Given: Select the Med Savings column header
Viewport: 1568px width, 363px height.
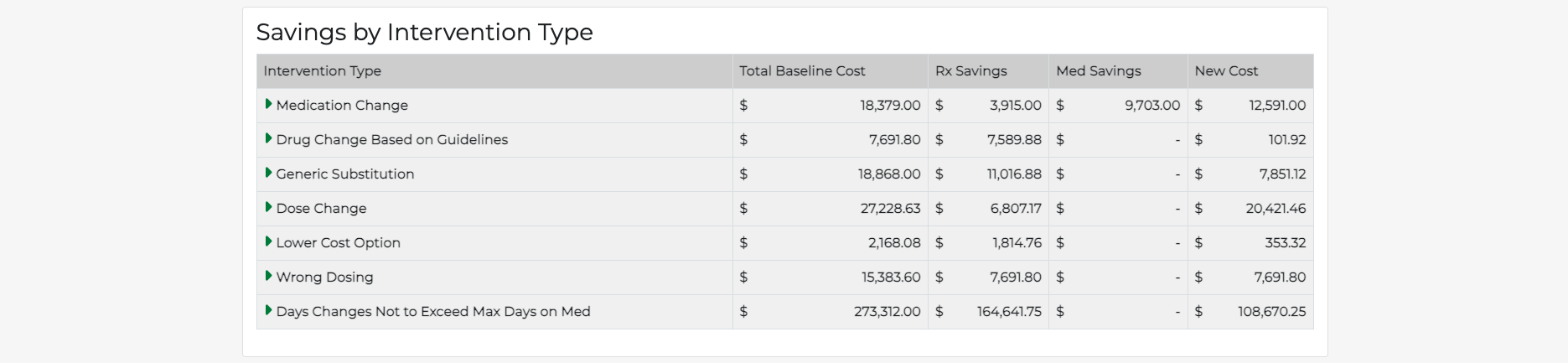Looking at the screenshot, I should (1099, 71).
